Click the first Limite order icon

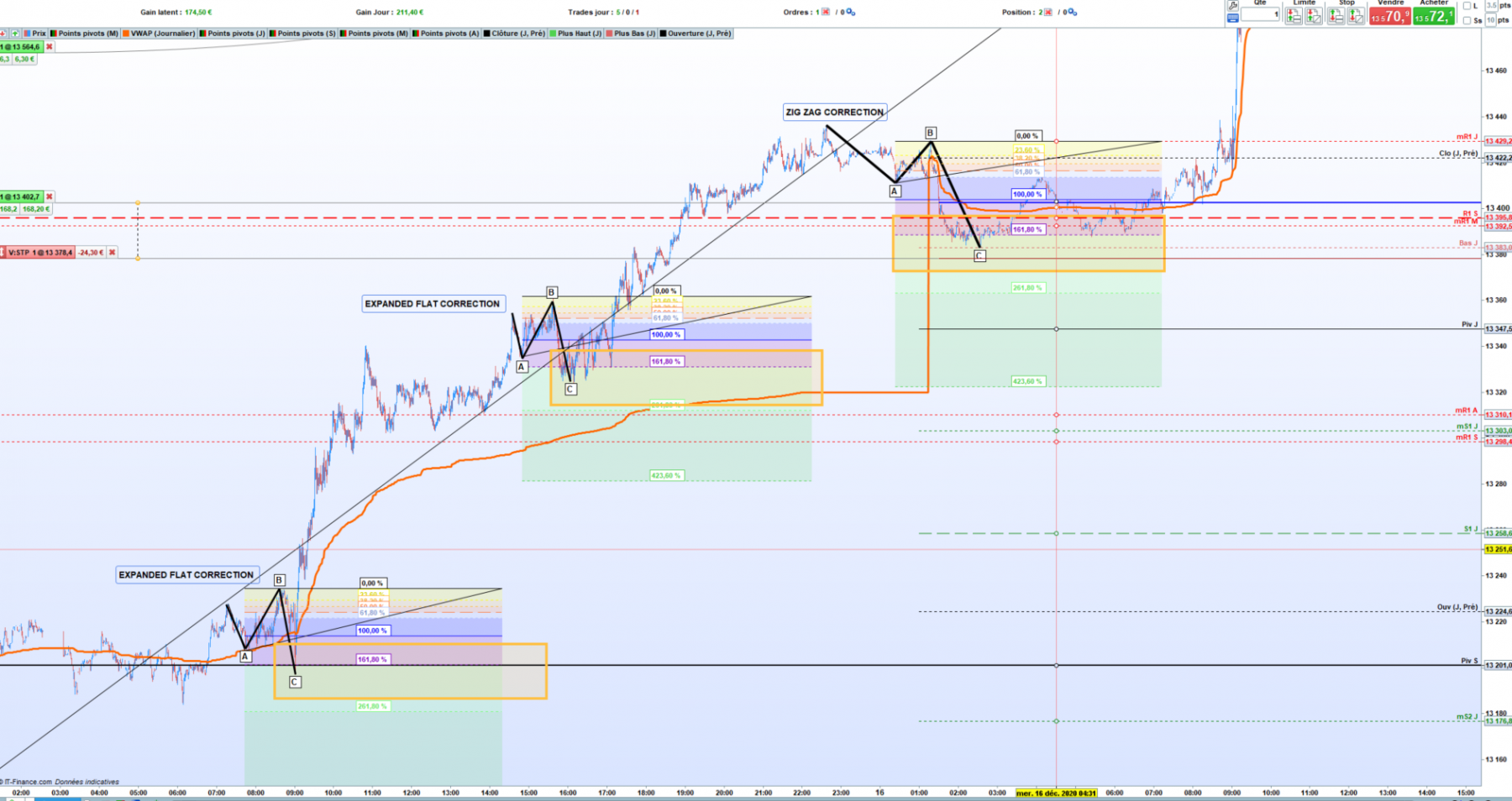(x=1294, y=16)
